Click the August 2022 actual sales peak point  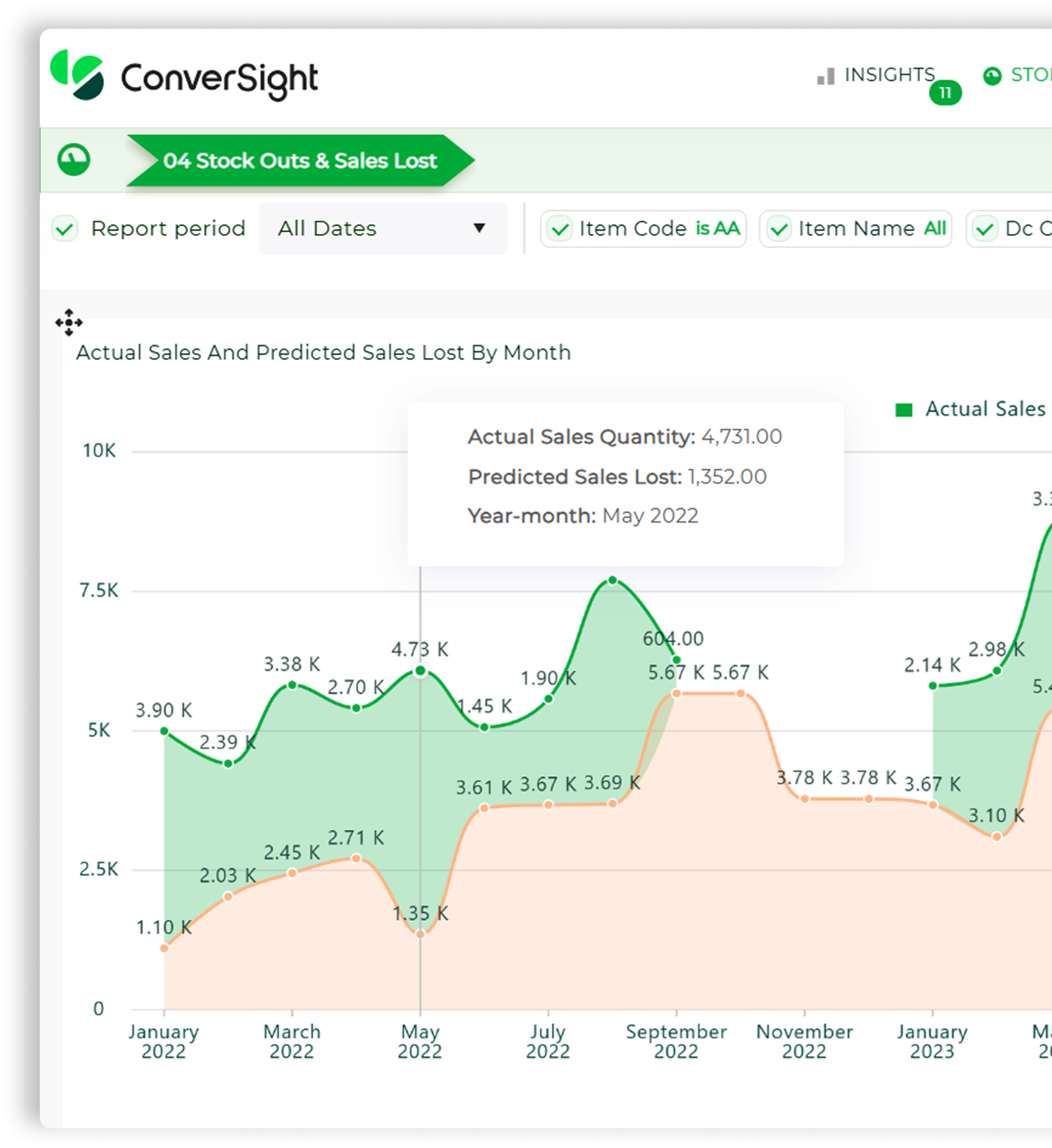click(x=613, y=580)
